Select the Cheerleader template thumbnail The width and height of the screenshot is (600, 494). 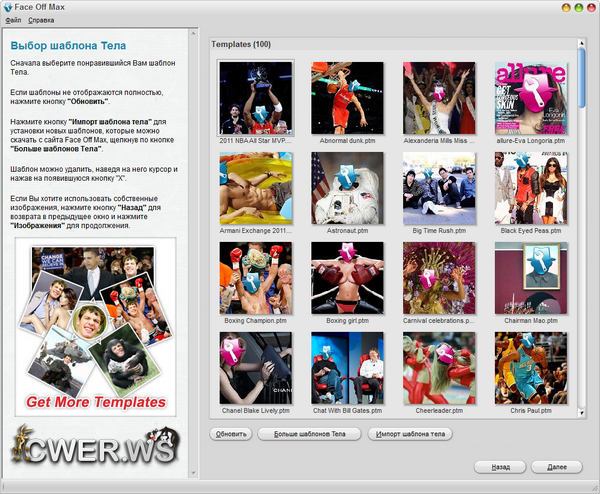(439, 368)
